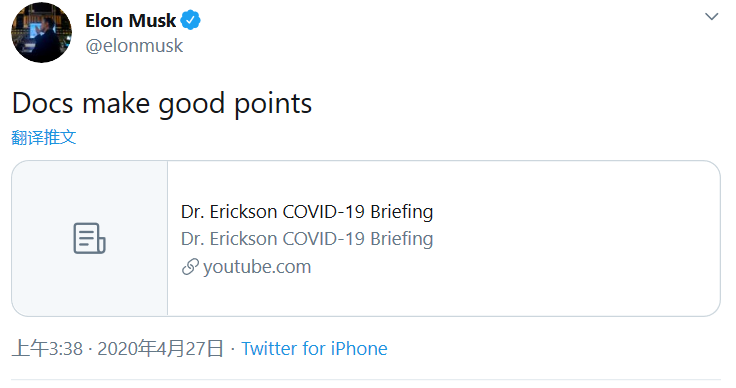The image size is (736, 388).
Task: Open the Twitter for iPhone source link
Action: pyautogui.click(x=314, y=349)
